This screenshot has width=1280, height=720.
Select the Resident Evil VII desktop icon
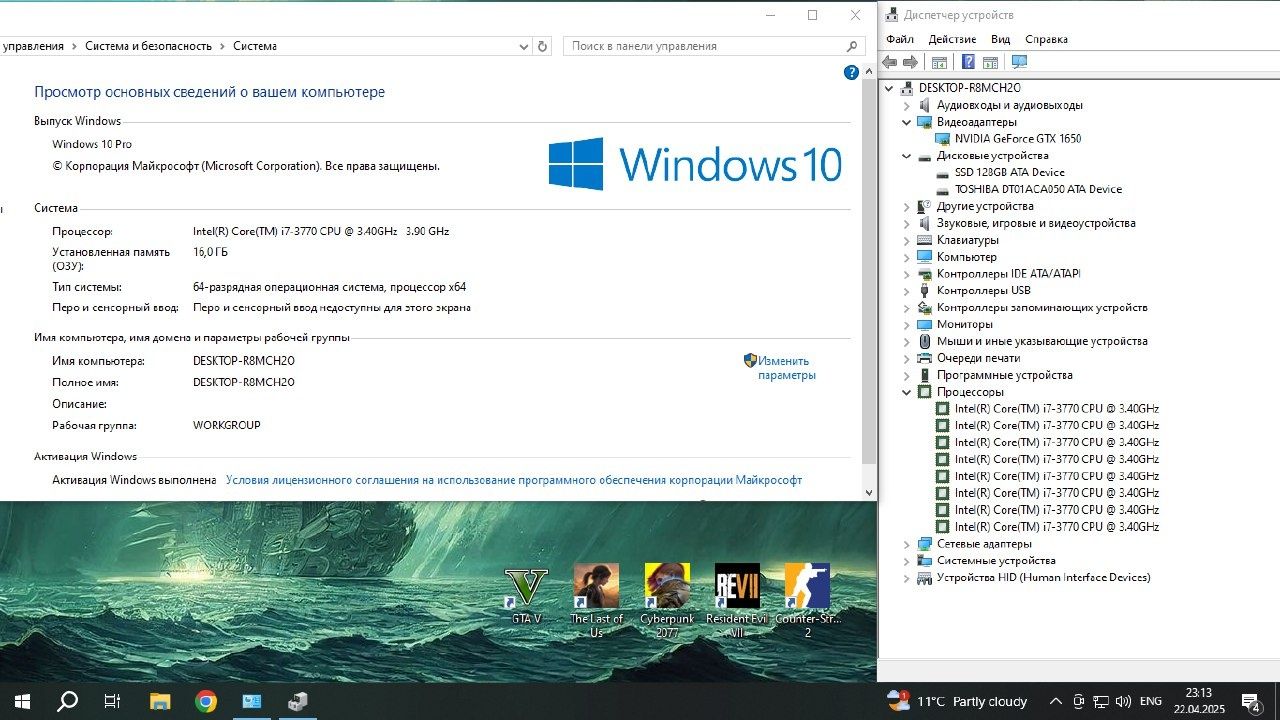pyautogui.click(x=737, y=600)
